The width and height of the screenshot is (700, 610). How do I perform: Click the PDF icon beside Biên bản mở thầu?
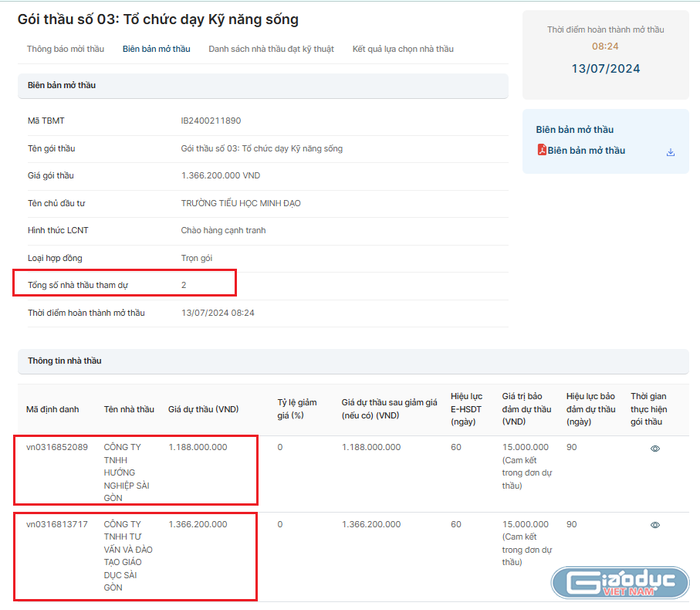click(x=542, y=151)
